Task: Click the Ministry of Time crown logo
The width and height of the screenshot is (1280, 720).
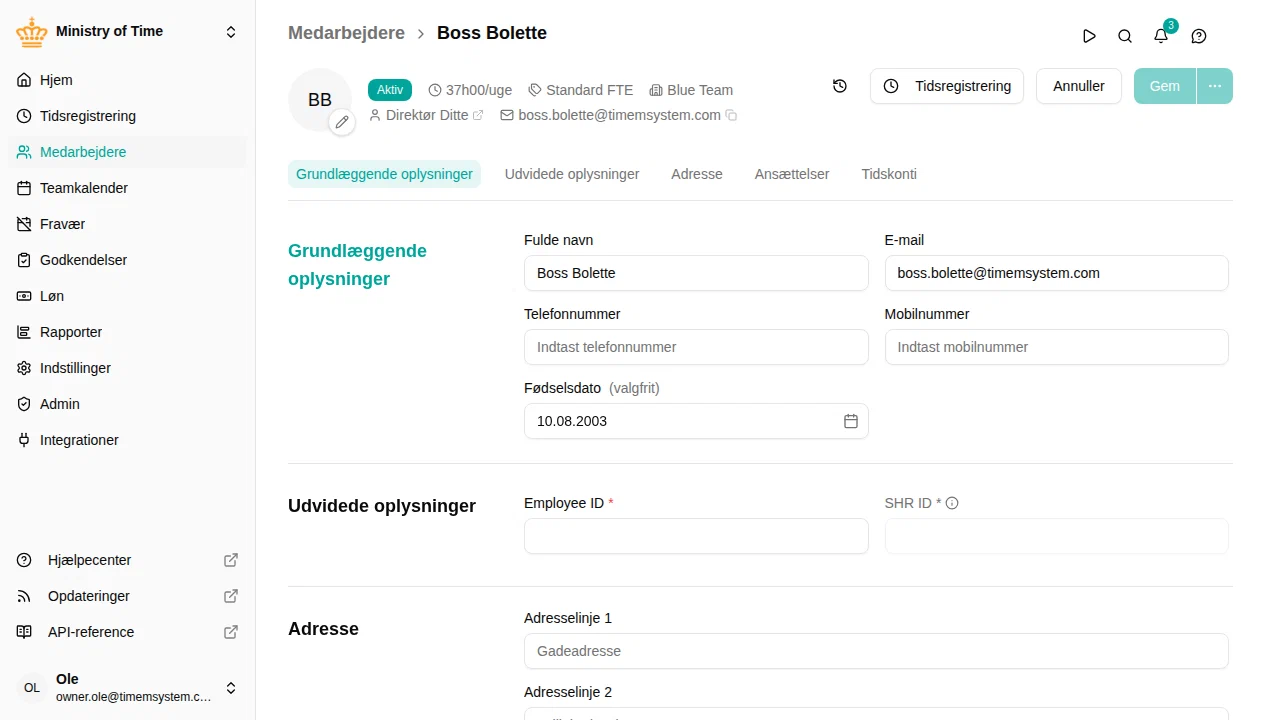Action: click(32, 32)
